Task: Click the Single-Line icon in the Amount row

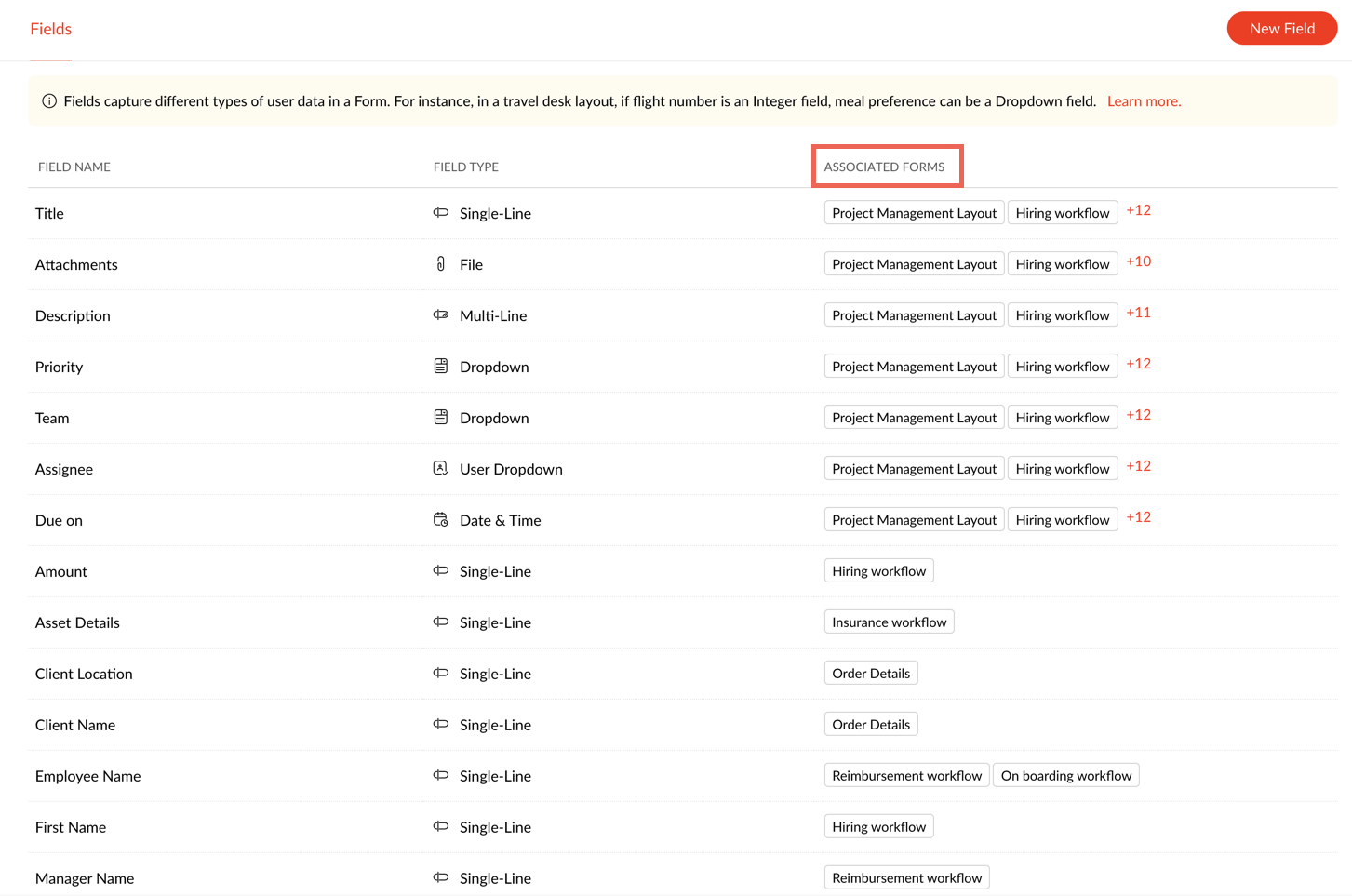Action: pyautogui.click(x=441, y=571)
